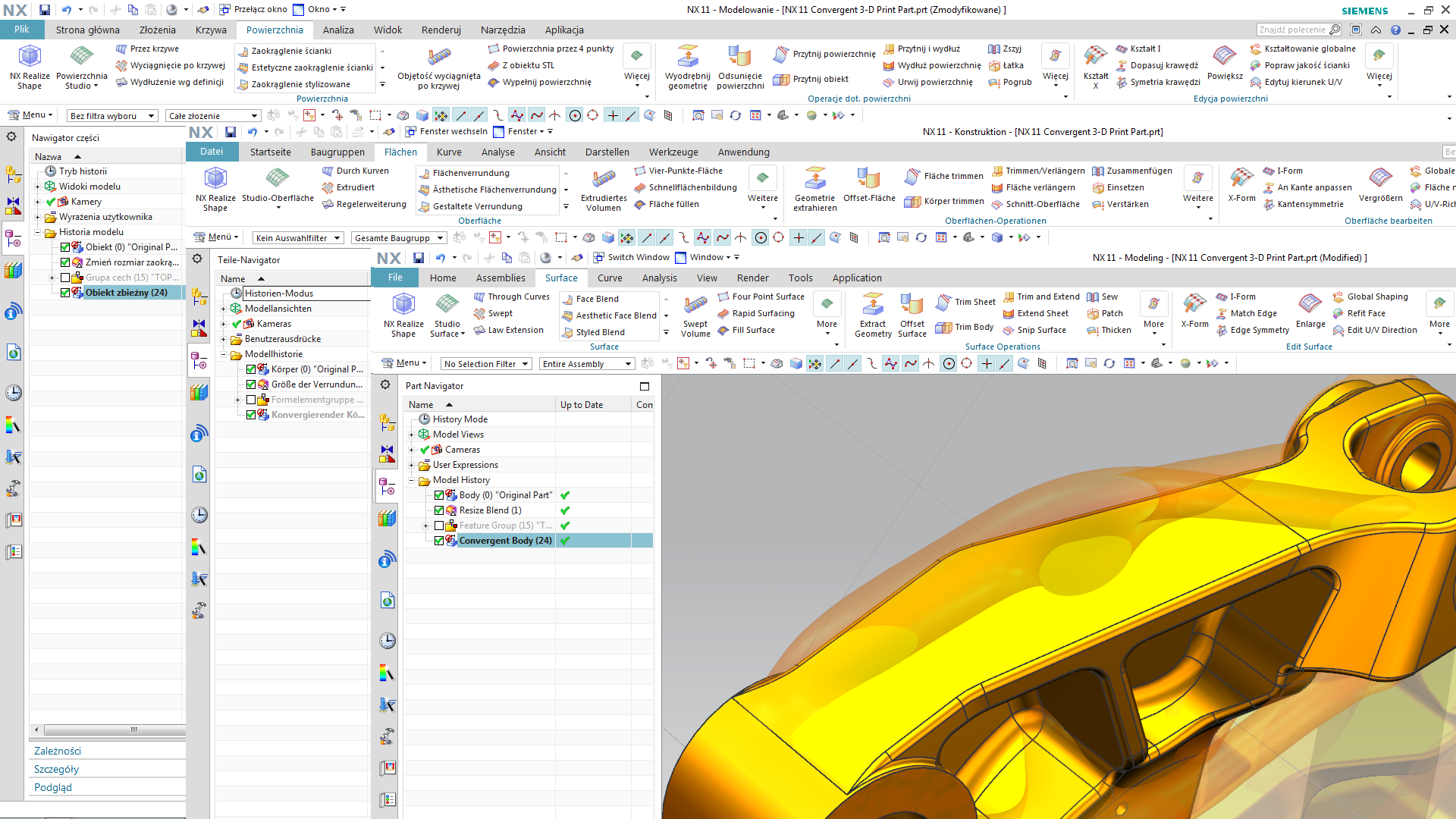Image resolution: width=1456 pixels, height=819 pixels.
Task: Click Name column header in Part Navigator
Action: 480,405
